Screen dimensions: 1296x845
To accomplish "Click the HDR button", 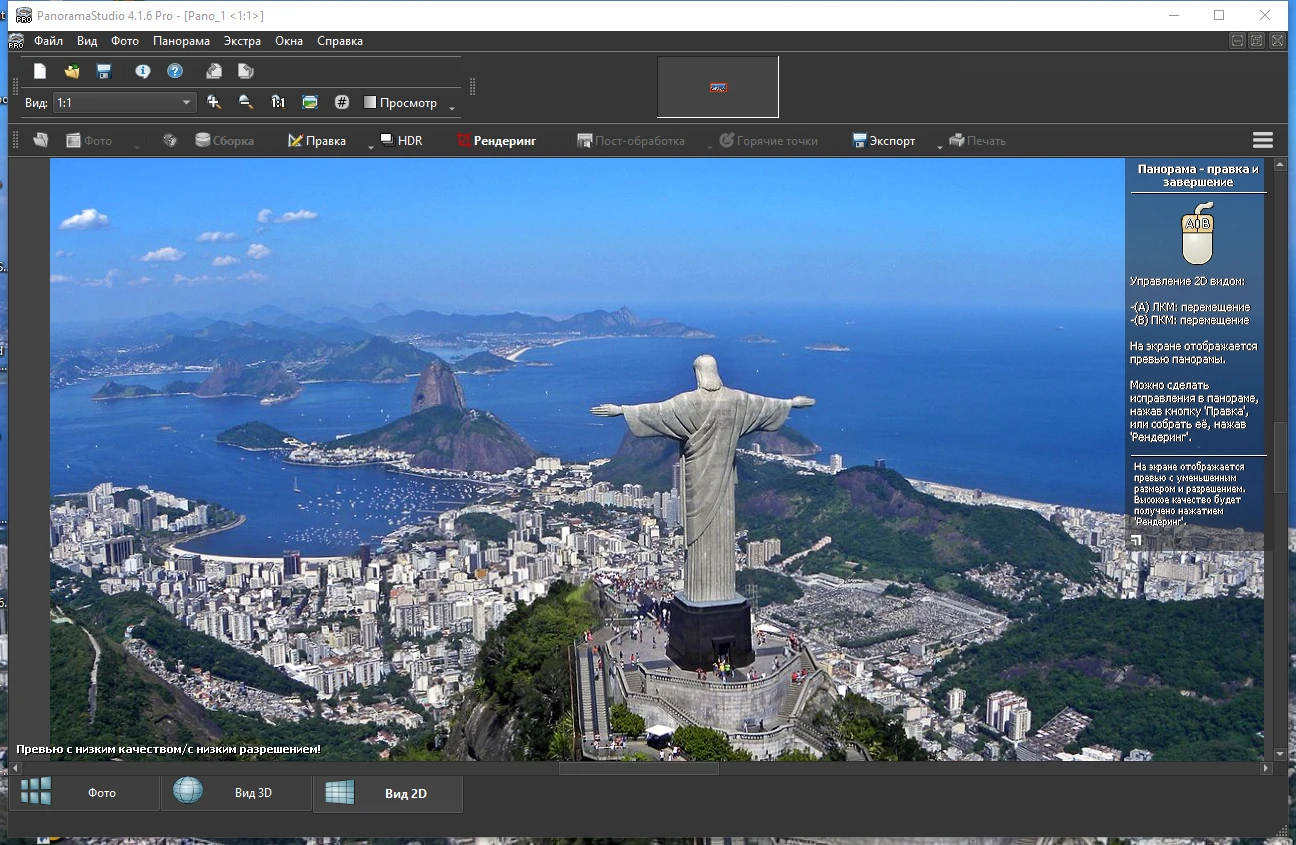I will coord(402,141).
